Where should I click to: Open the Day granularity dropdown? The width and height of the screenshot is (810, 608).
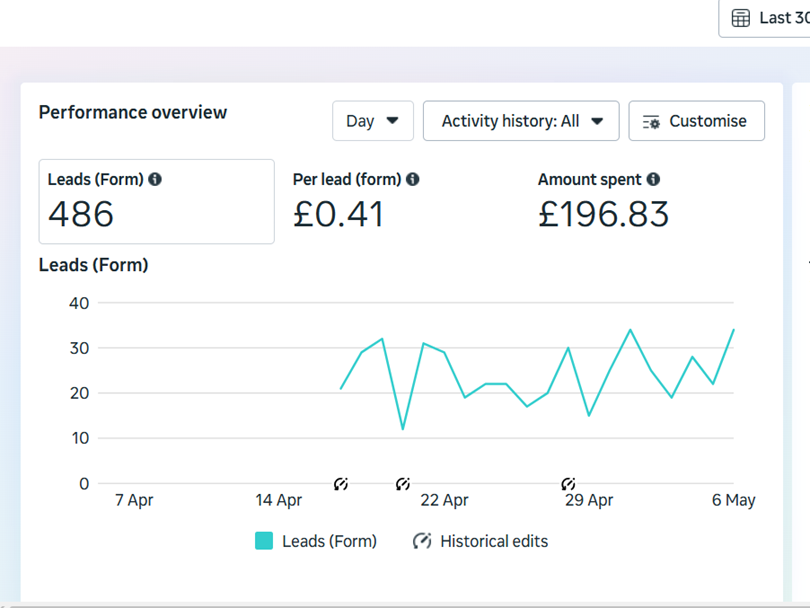click(x=372, y=121)
